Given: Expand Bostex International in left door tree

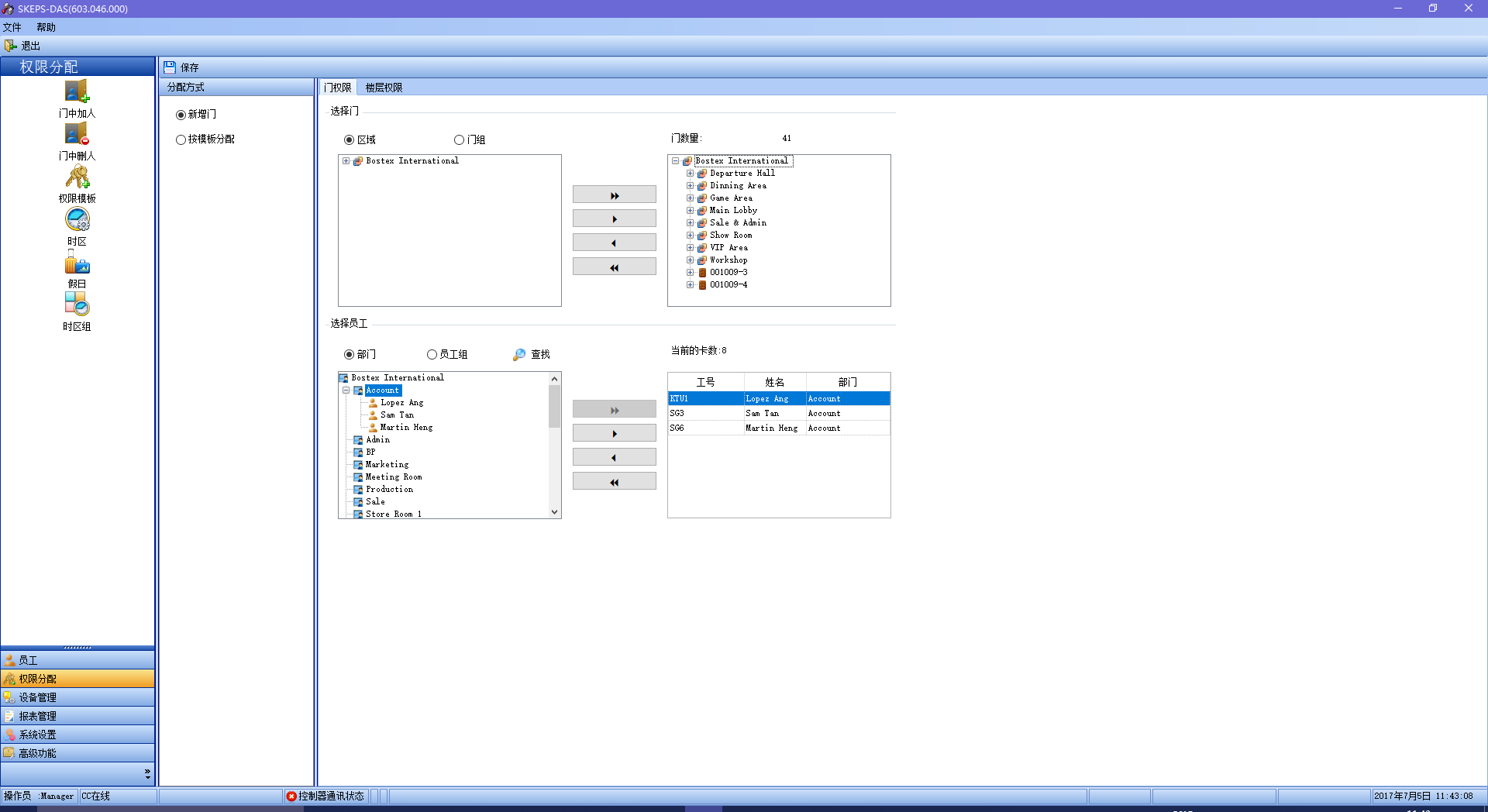Looking at the screenshot, I should tap(346, 161).
